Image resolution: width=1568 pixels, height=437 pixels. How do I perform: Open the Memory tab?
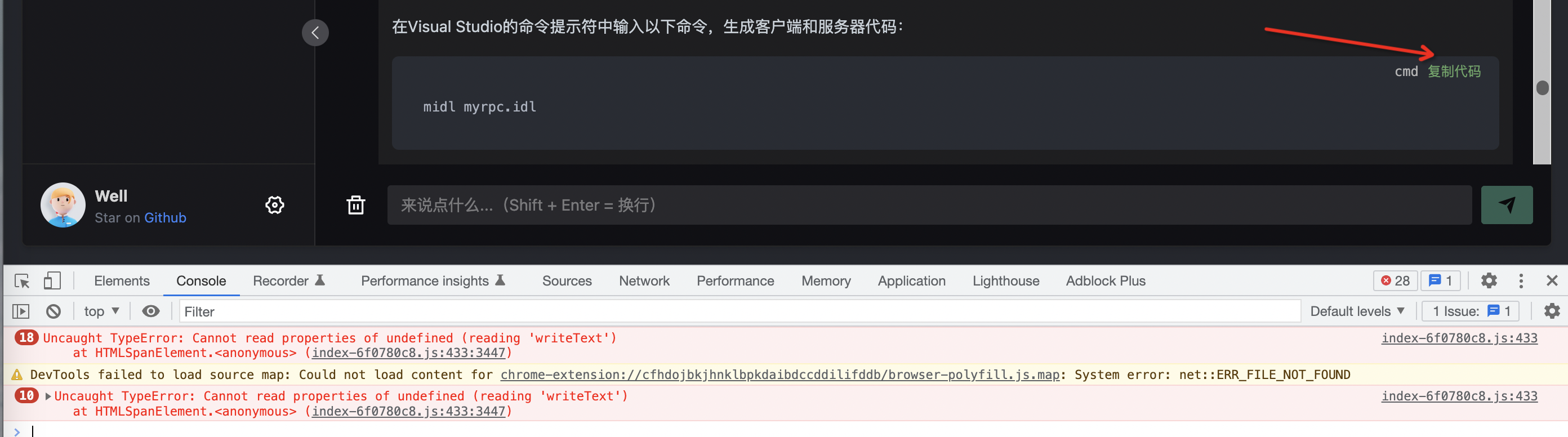click(x=825, y=280)
